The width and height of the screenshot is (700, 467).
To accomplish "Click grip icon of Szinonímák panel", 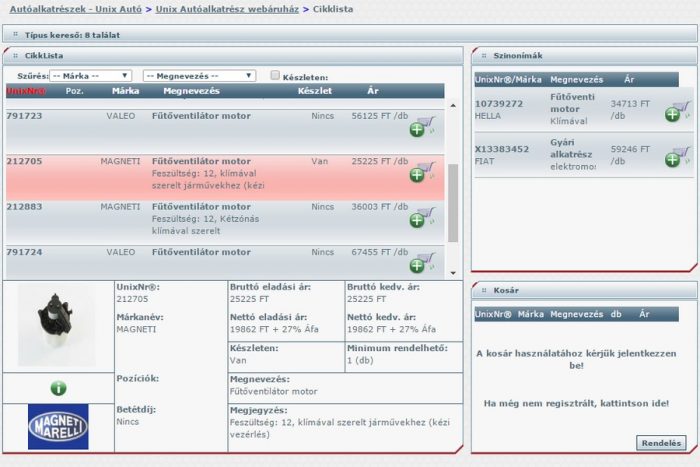I will (x=484, y=56).
